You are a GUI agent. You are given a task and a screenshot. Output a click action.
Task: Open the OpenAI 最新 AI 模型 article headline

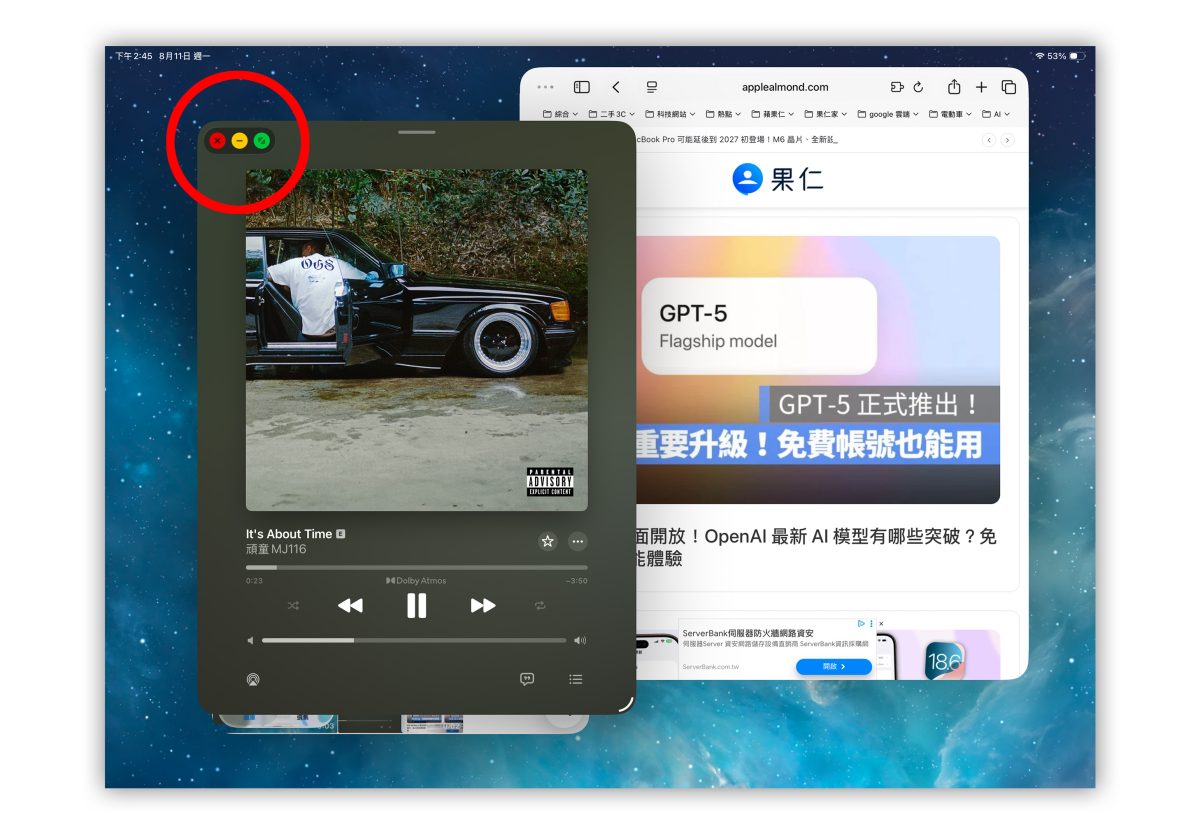point(816,547)
